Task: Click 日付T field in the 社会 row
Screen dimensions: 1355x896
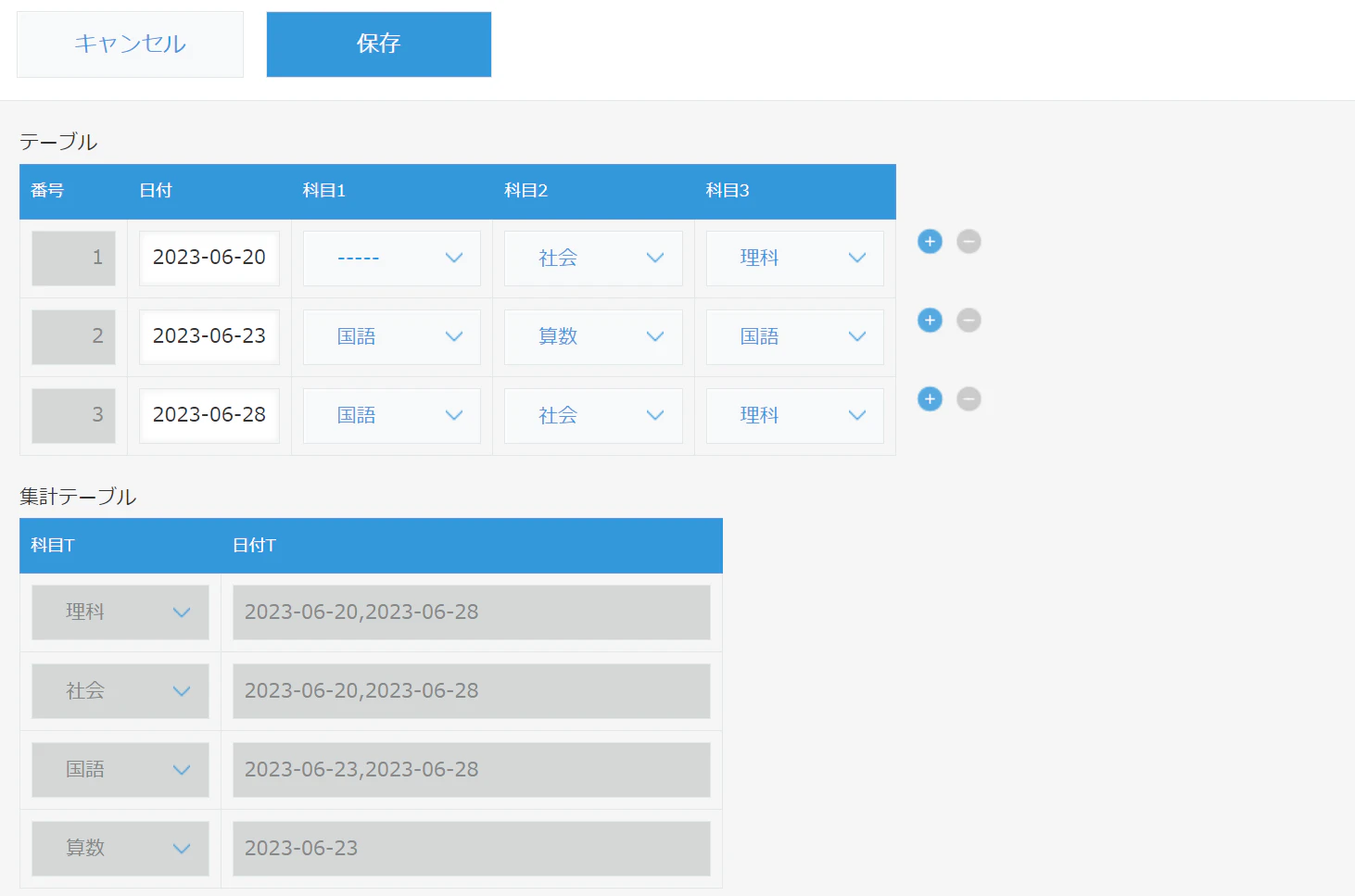Action: click(472, 691)
